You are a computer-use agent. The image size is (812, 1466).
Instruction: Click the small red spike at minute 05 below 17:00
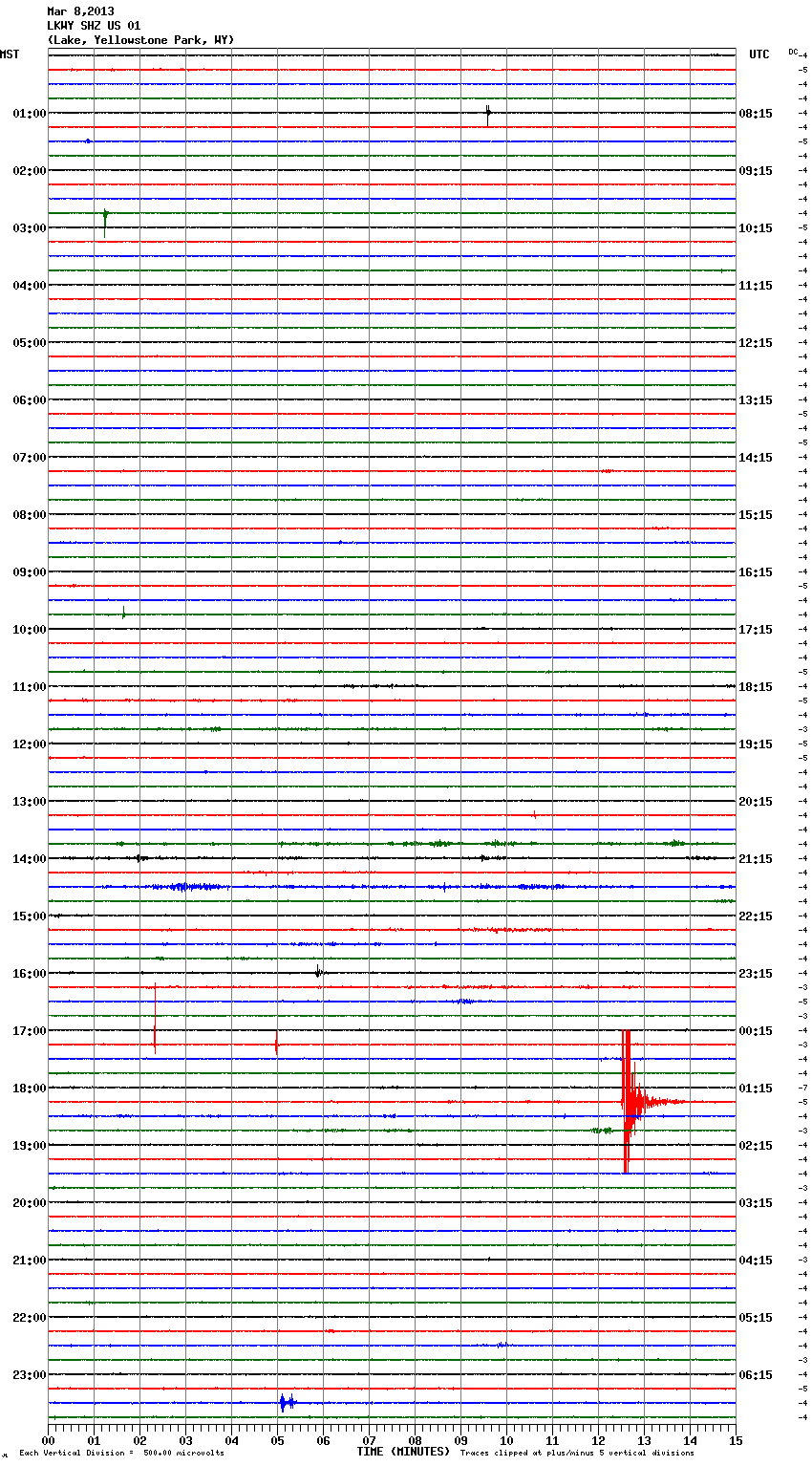tap(276, 1045)
